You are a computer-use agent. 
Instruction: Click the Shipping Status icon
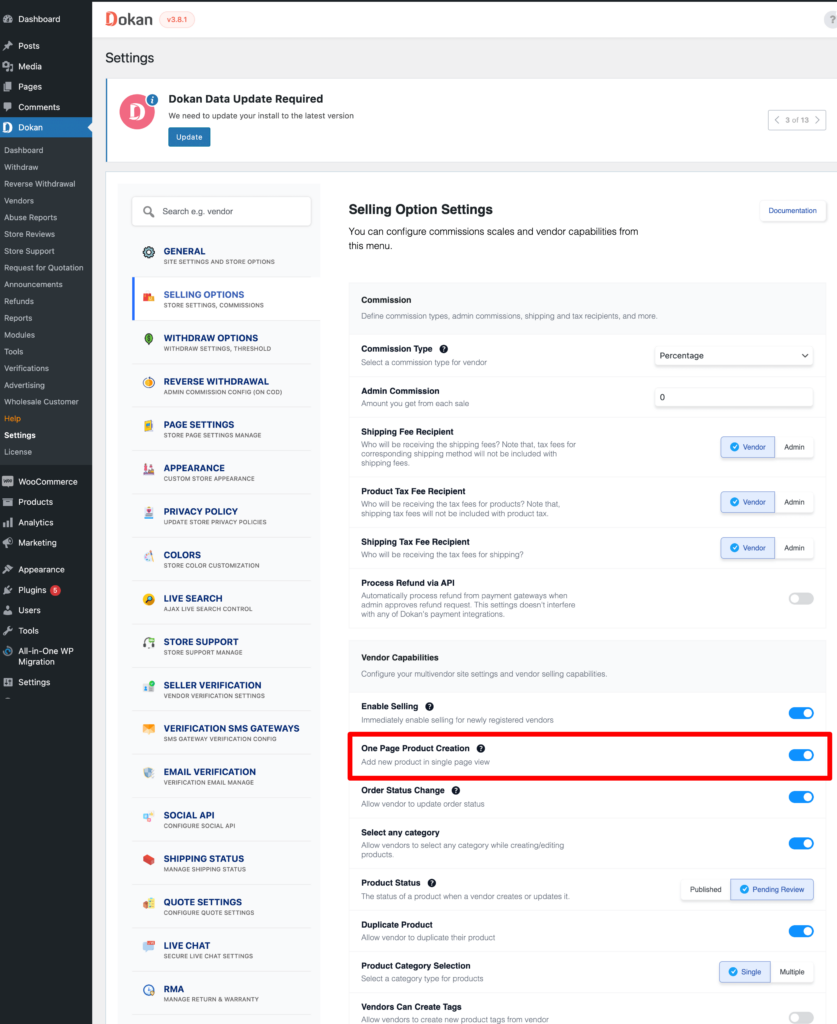click(x=149, y=860)
